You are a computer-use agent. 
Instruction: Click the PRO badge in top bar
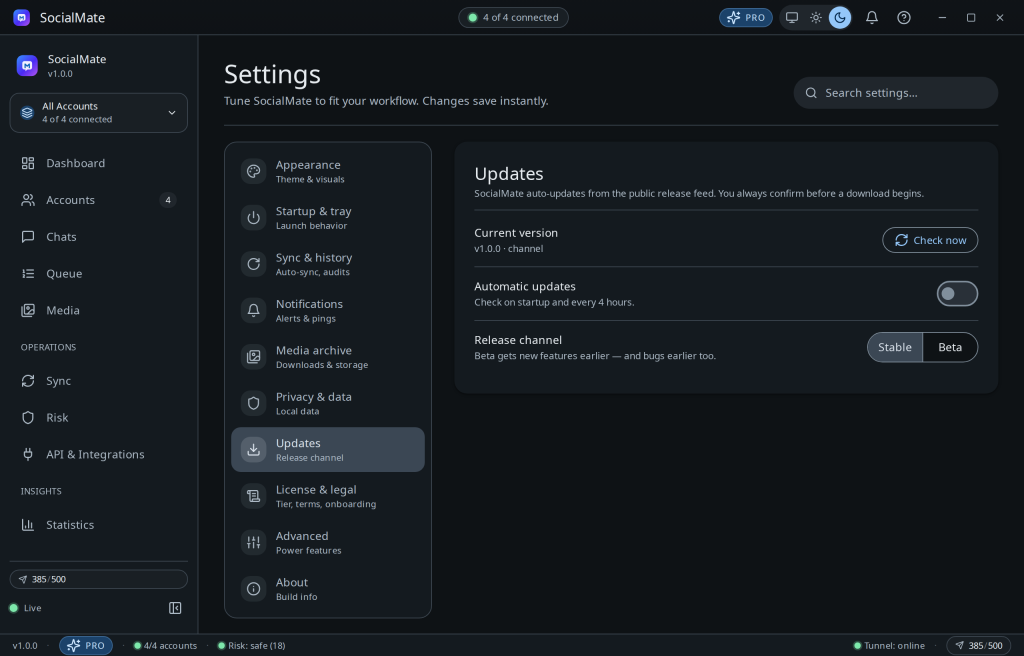(746, 18)
